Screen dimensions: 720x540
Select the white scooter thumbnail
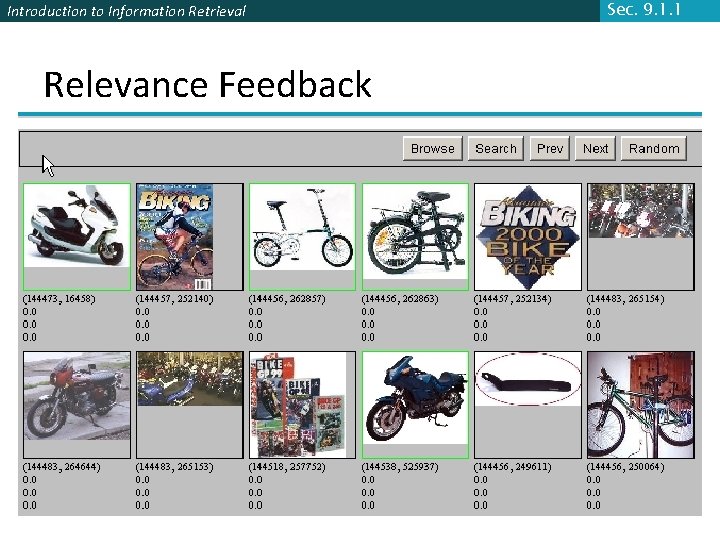(x=77, y=237)
